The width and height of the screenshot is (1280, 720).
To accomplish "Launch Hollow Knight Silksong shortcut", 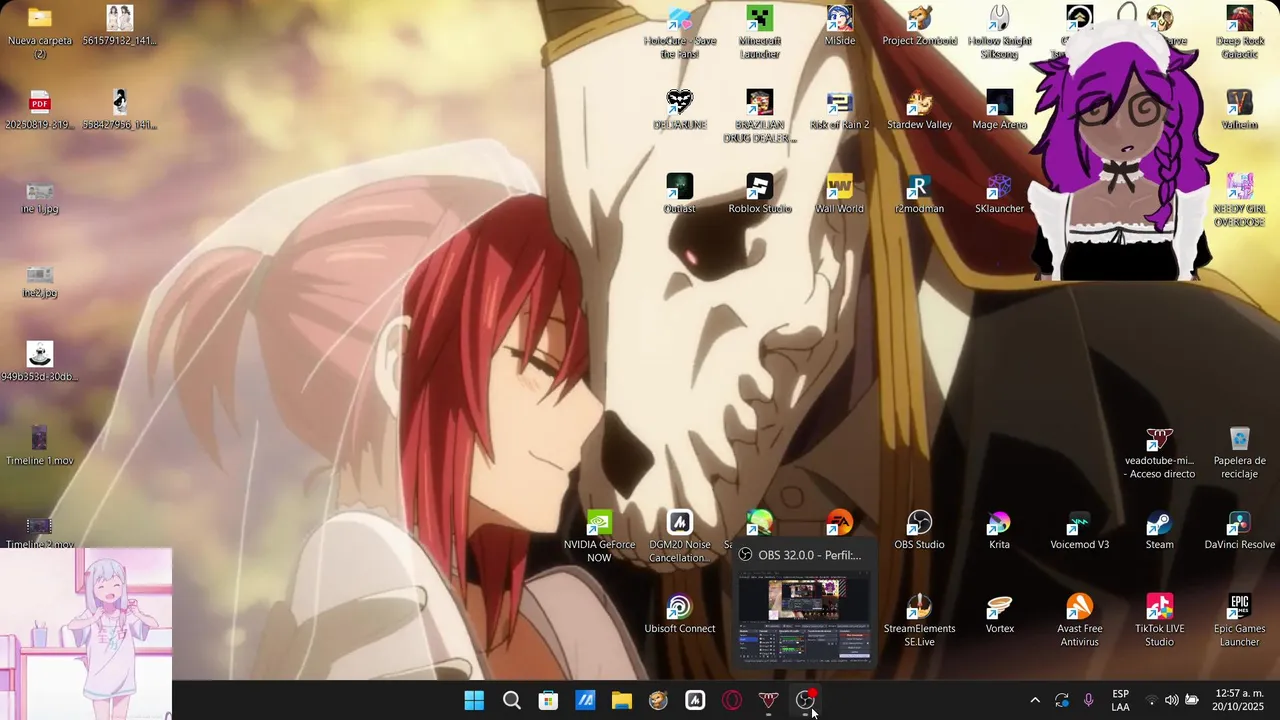I will click(999, 32).
